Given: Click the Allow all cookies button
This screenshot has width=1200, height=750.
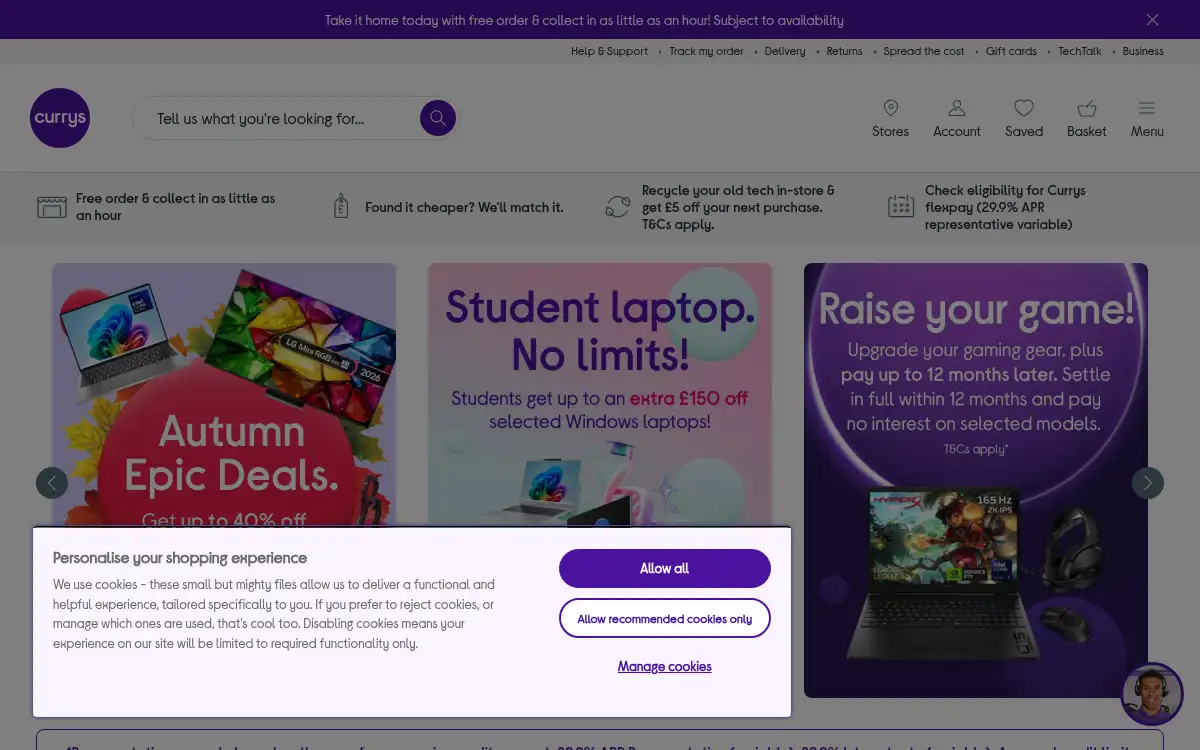Looking at the screenshot, I should coord(665,568).
